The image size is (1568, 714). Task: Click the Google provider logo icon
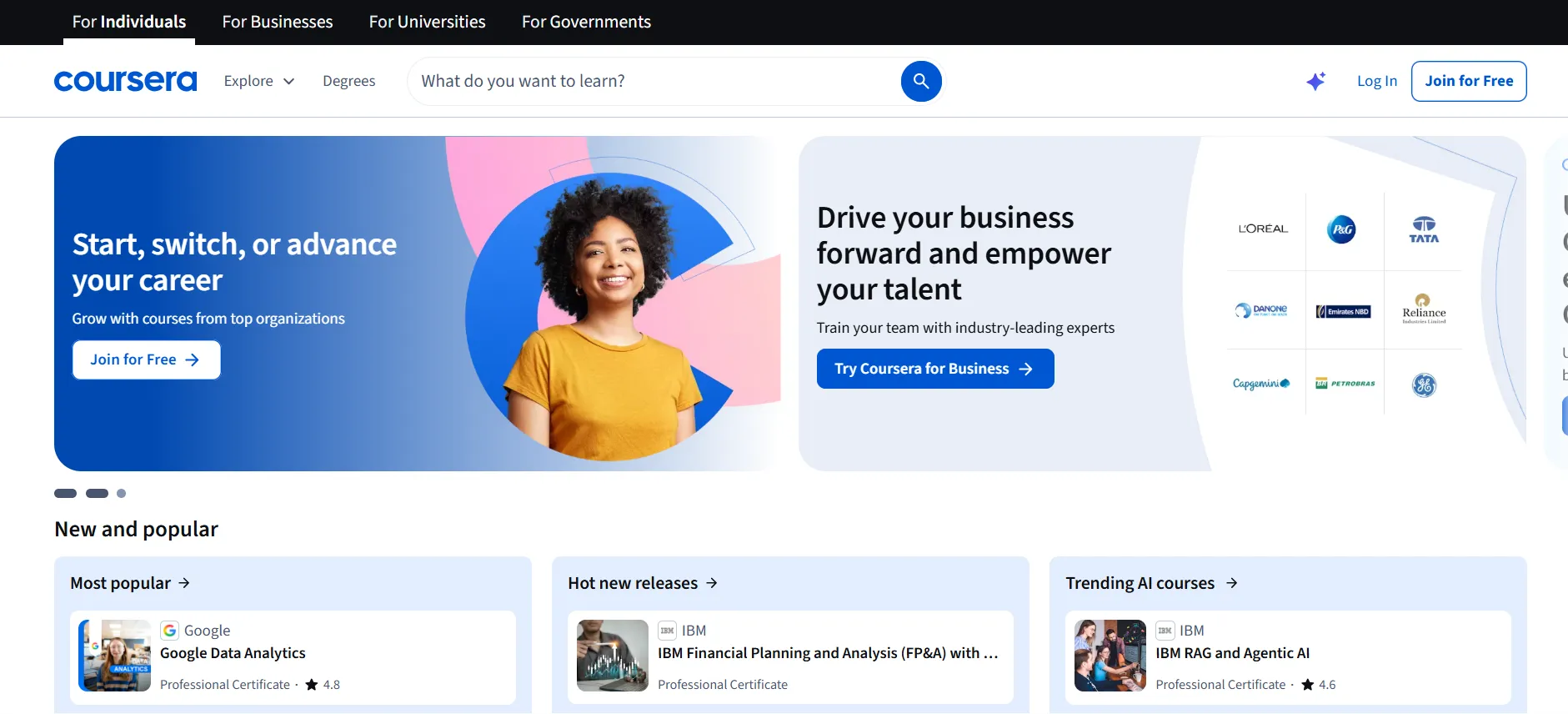[x=169, y=631]
